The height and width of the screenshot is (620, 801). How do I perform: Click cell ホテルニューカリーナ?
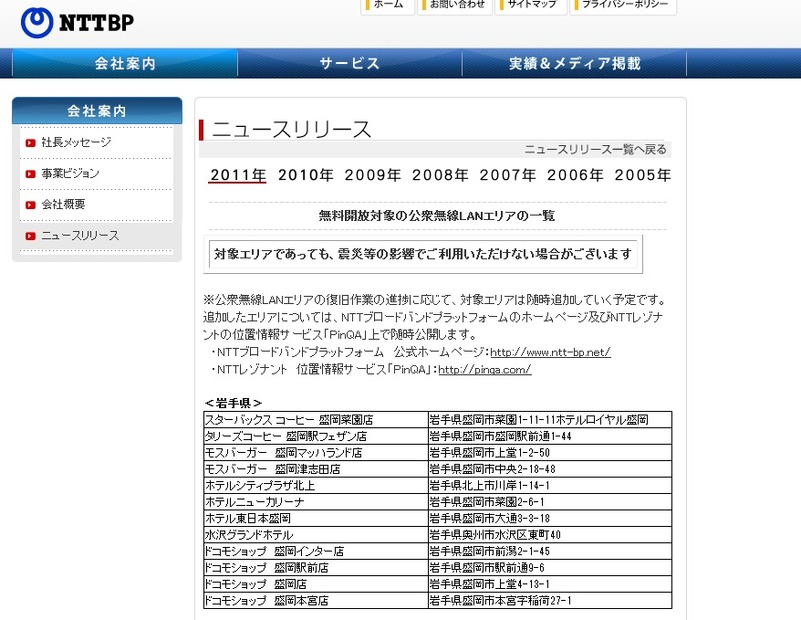tap(316, 502)
